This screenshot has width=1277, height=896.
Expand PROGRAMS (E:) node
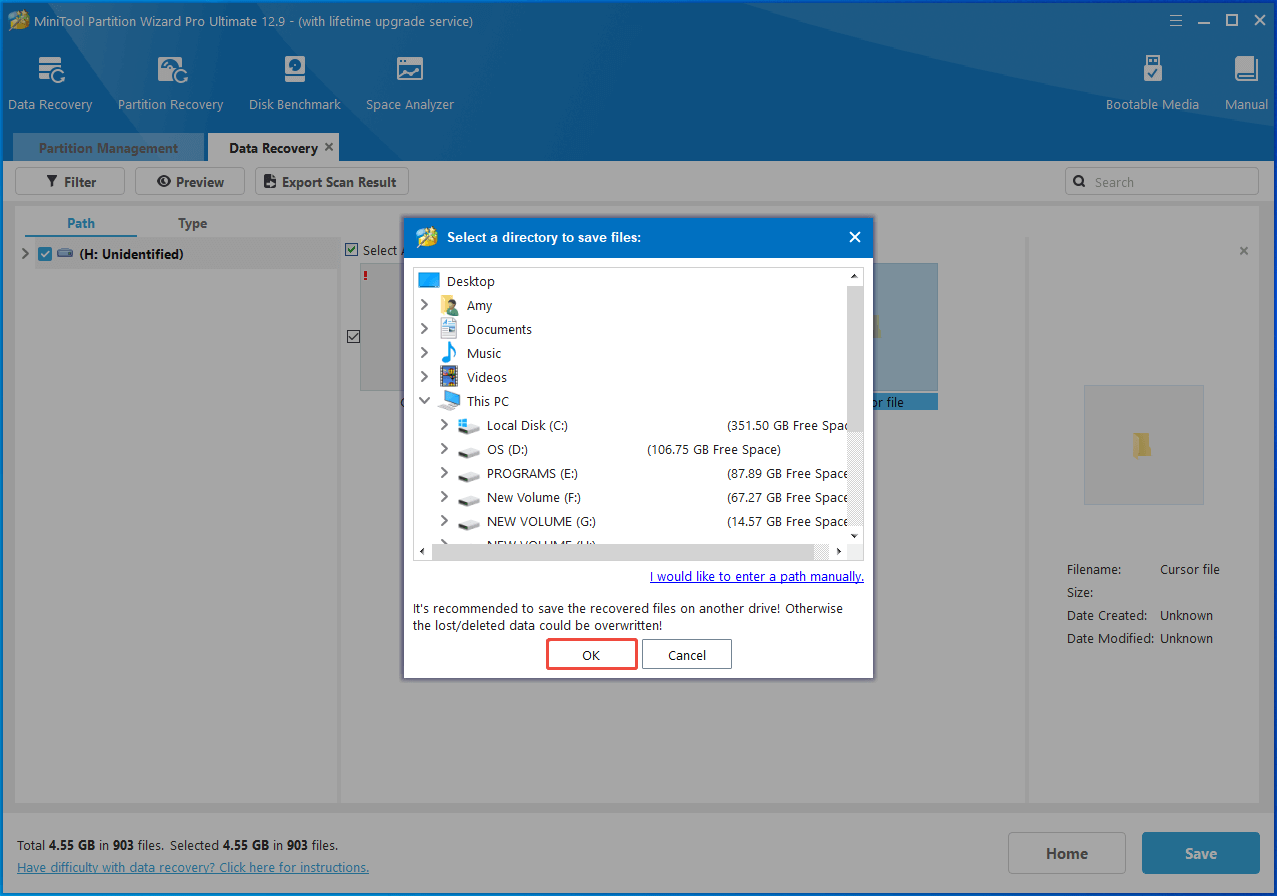point(444,473)
